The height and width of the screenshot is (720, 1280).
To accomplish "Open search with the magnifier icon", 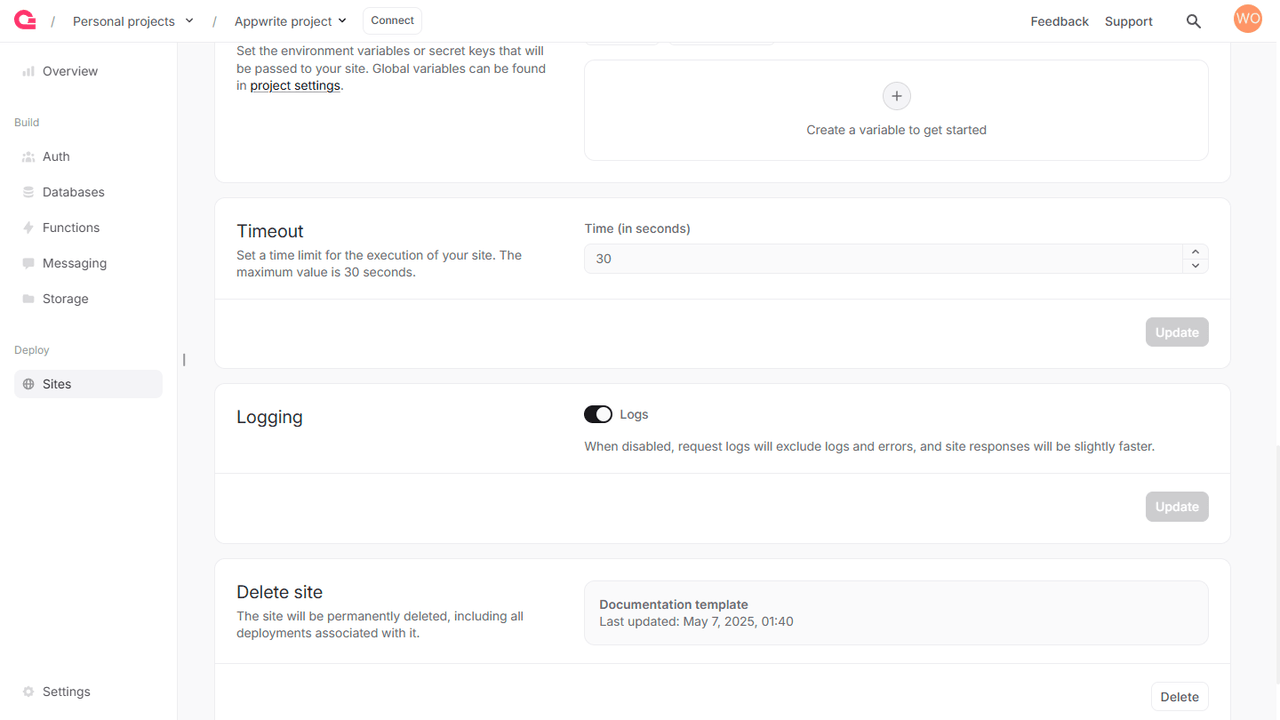I will coord(1193,21).
